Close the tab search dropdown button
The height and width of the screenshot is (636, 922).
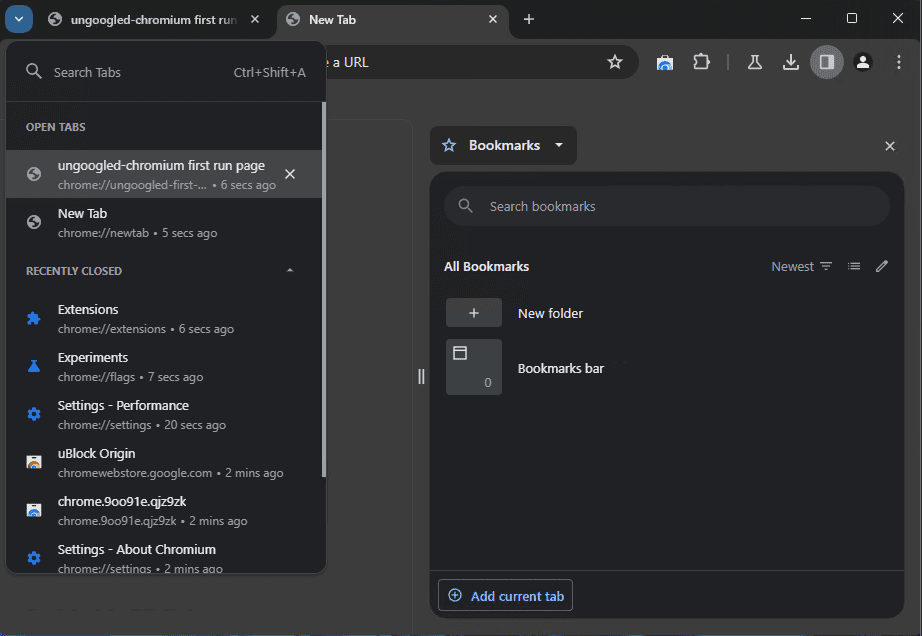coord(18,19)
